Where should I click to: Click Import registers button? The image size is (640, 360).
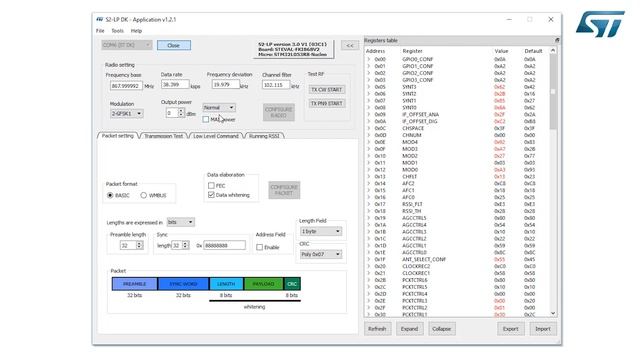[543, 329]
